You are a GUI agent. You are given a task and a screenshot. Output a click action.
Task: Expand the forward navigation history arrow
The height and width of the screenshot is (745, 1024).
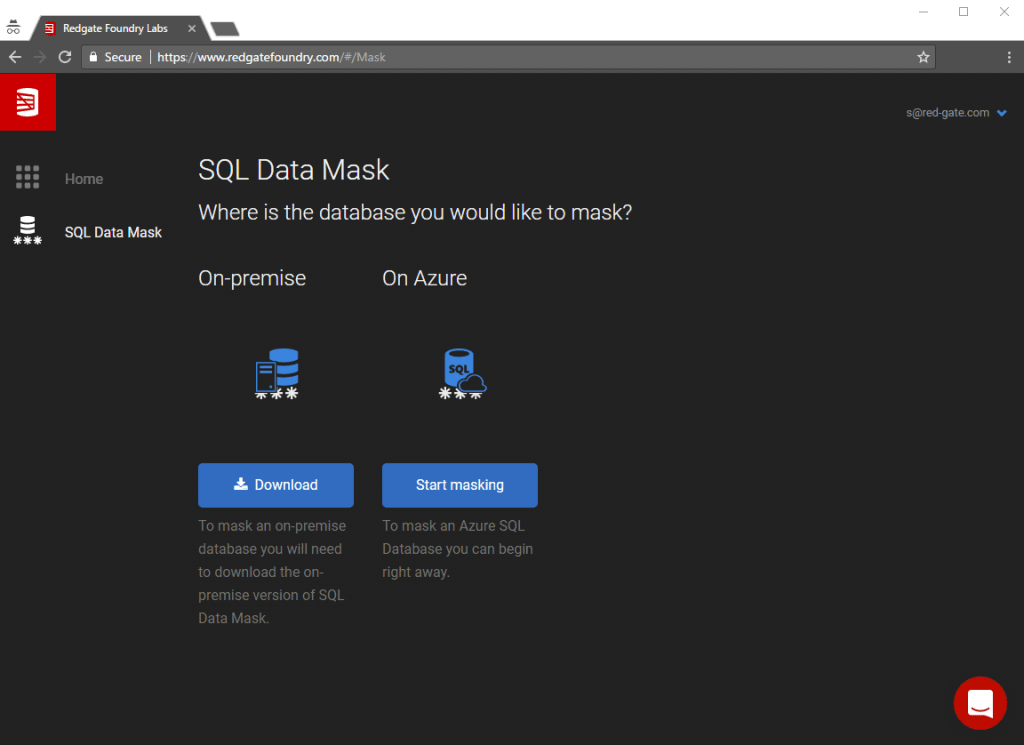pyautogui.click(x=38, y=57)
